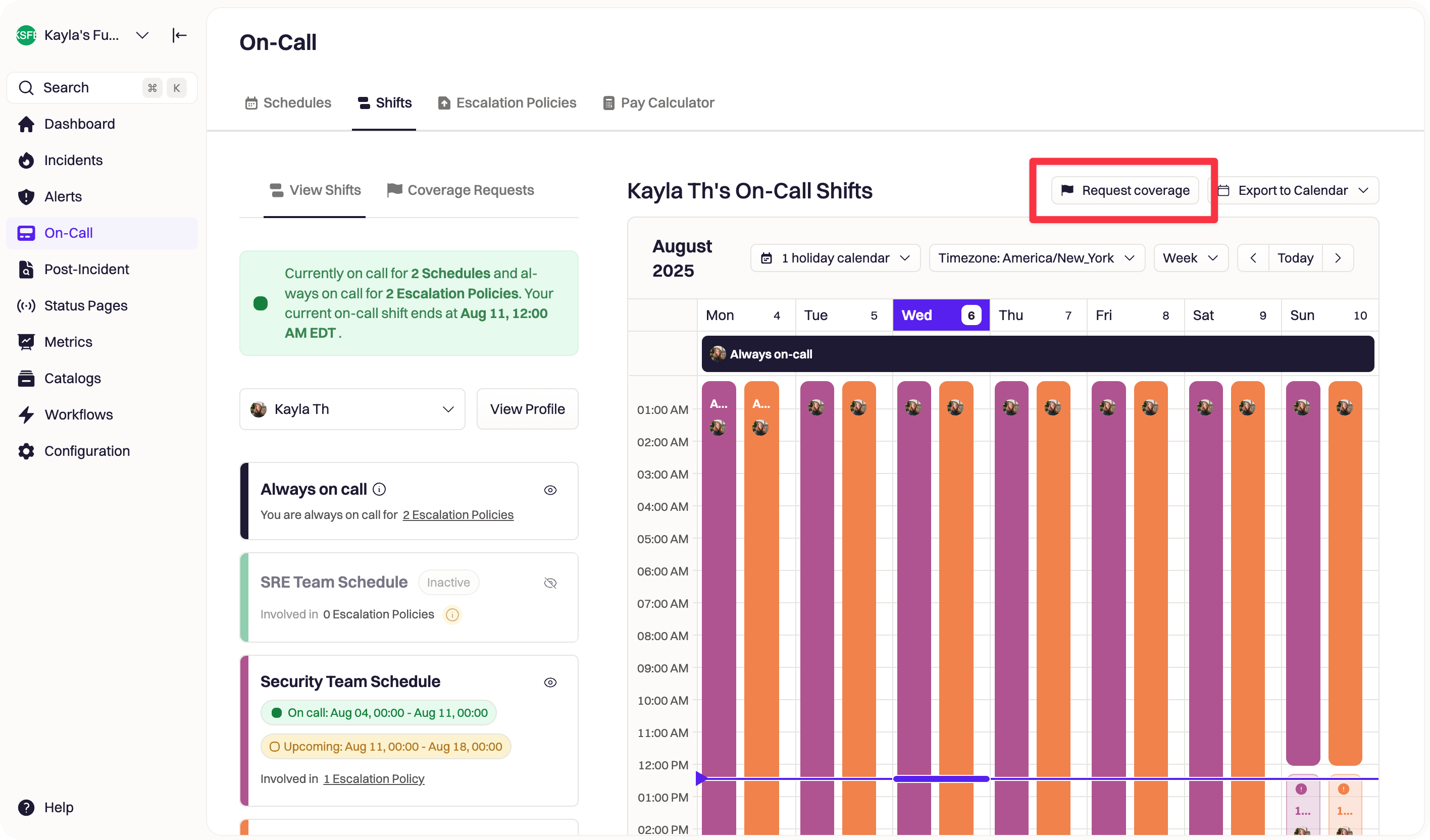The height and width of the screenshot is (840, 1430).
Task: Click Sunday's orange alert marker icon
Action: tap(1343, 789)
